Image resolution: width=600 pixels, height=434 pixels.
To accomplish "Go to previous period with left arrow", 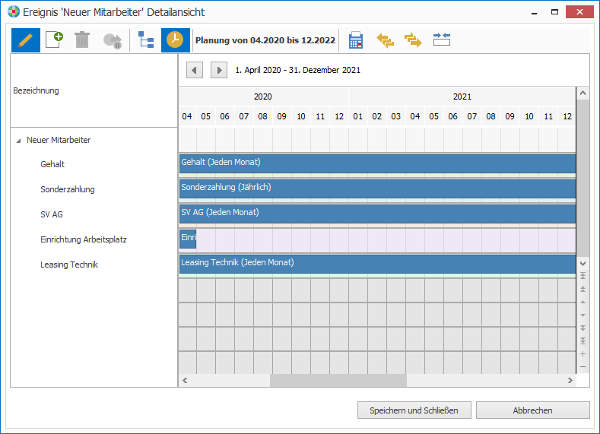I will [x=194, y=70].
